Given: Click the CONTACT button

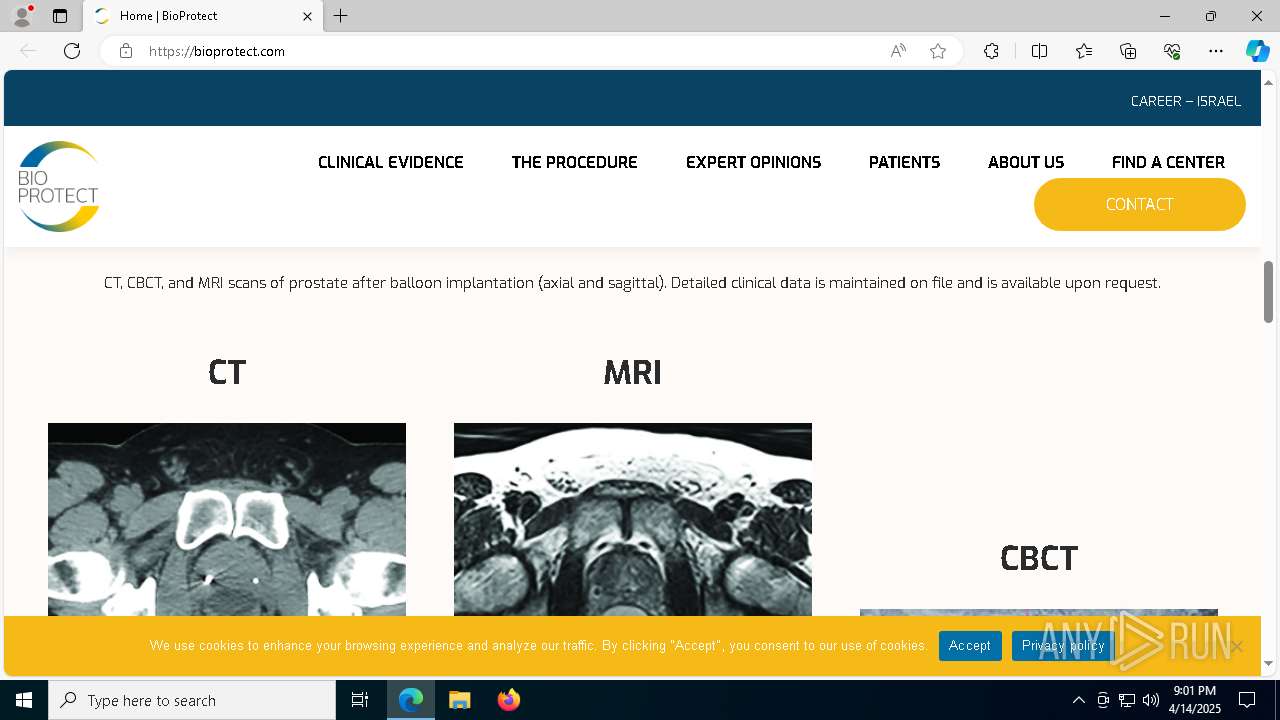Looking at the screenshot, I should pos(1140,204).
